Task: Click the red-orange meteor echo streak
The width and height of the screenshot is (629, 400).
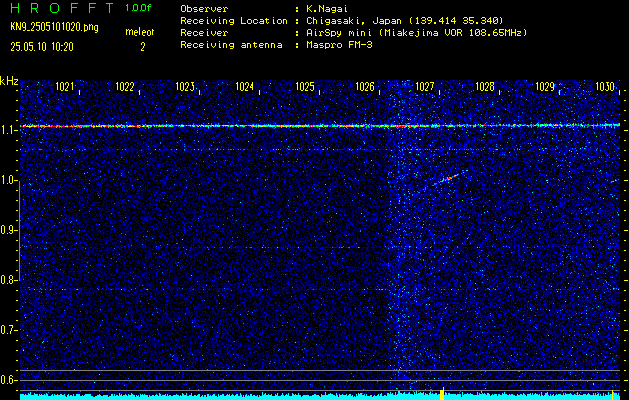Action: click(x=449, y=178)
